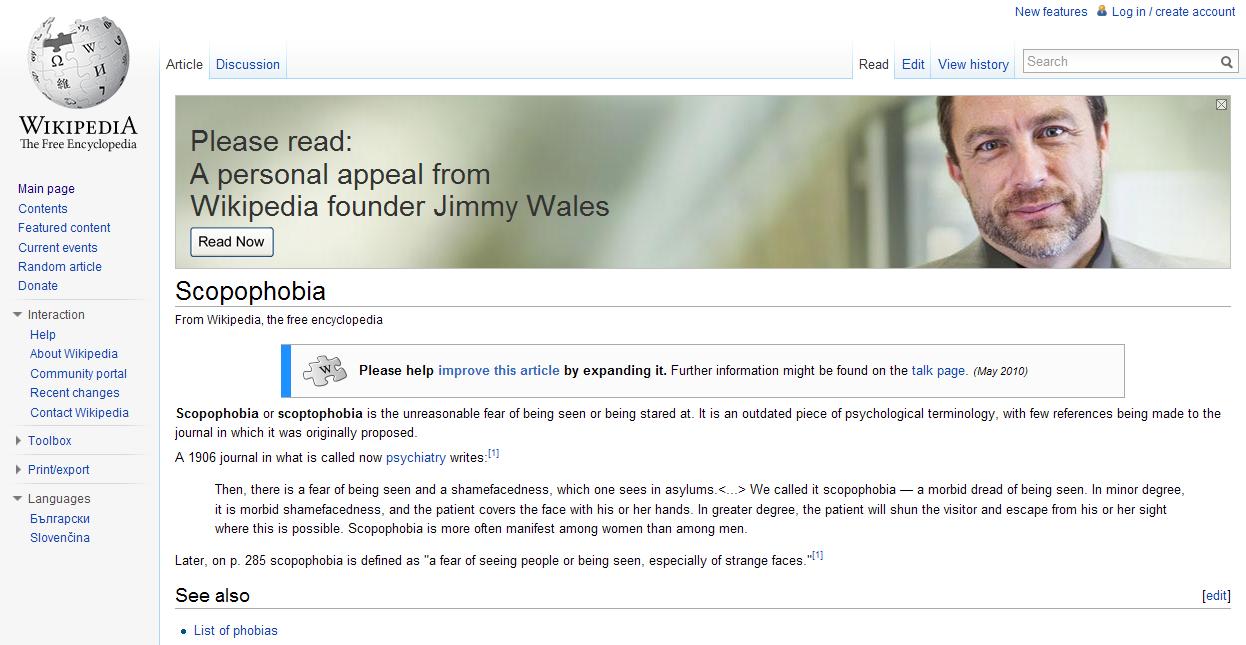Click the user icon beside Log in
Viewport: 1246px width, 645px height.
pyautogui.click(x=1101, y=11)
